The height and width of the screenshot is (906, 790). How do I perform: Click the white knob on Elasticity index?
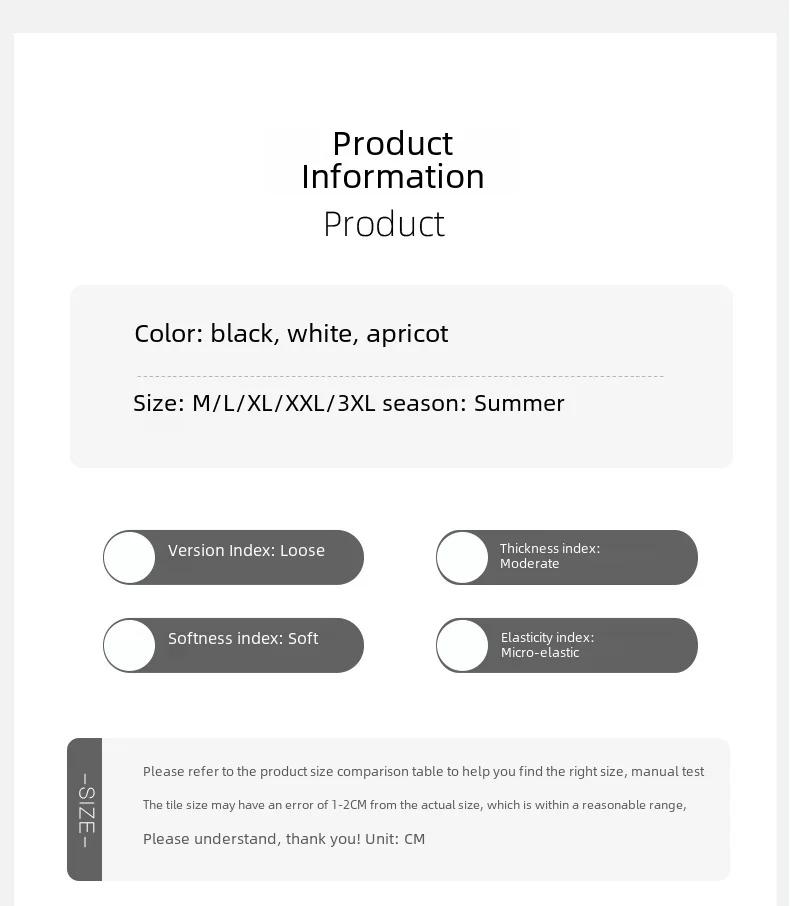tap(462, 645)
